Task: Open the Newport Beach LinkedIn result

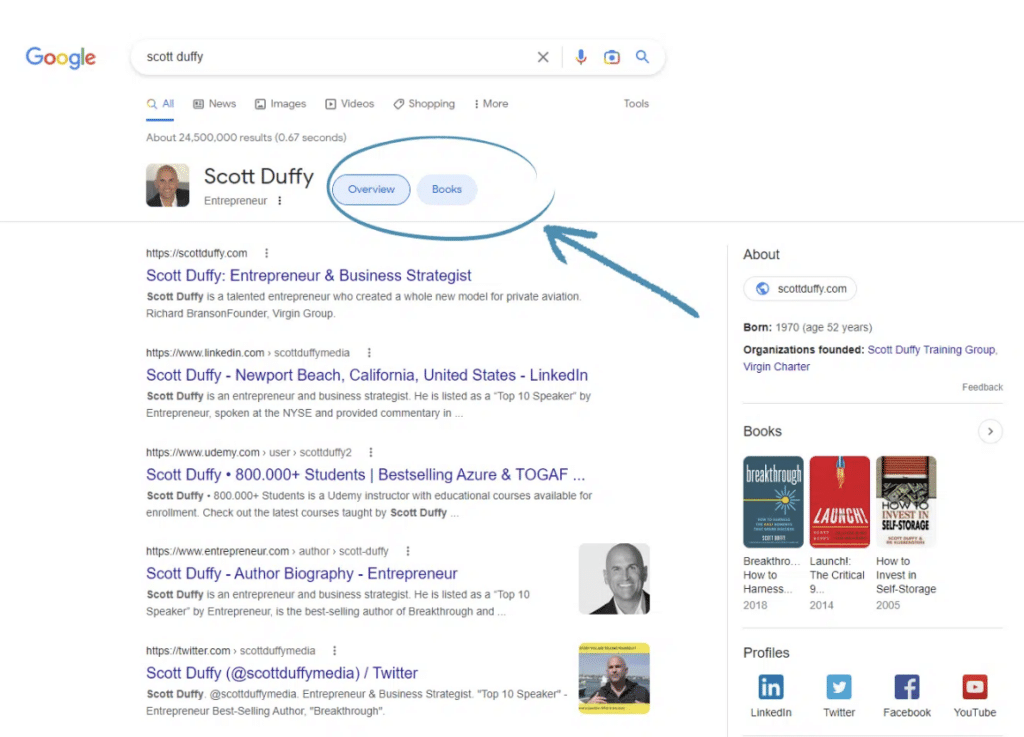Action: tap(367, 375)
